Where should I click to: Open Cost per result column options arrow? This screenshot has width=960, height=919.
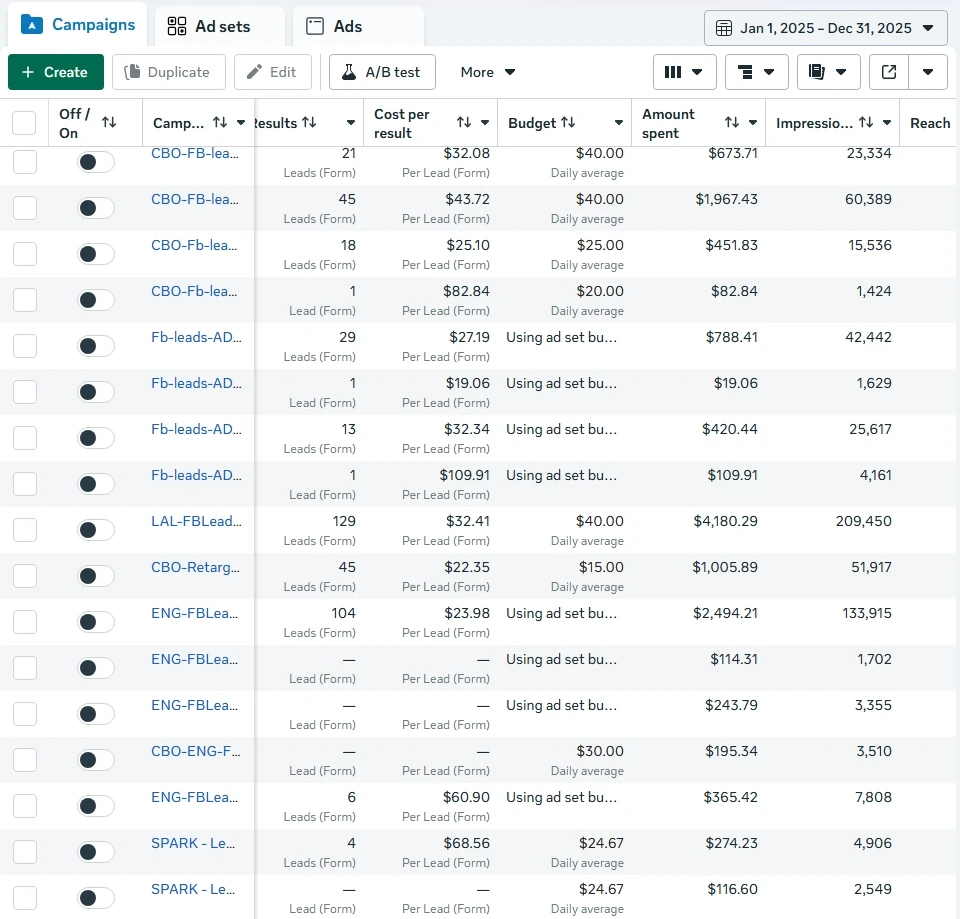click(x=485, y=122)
